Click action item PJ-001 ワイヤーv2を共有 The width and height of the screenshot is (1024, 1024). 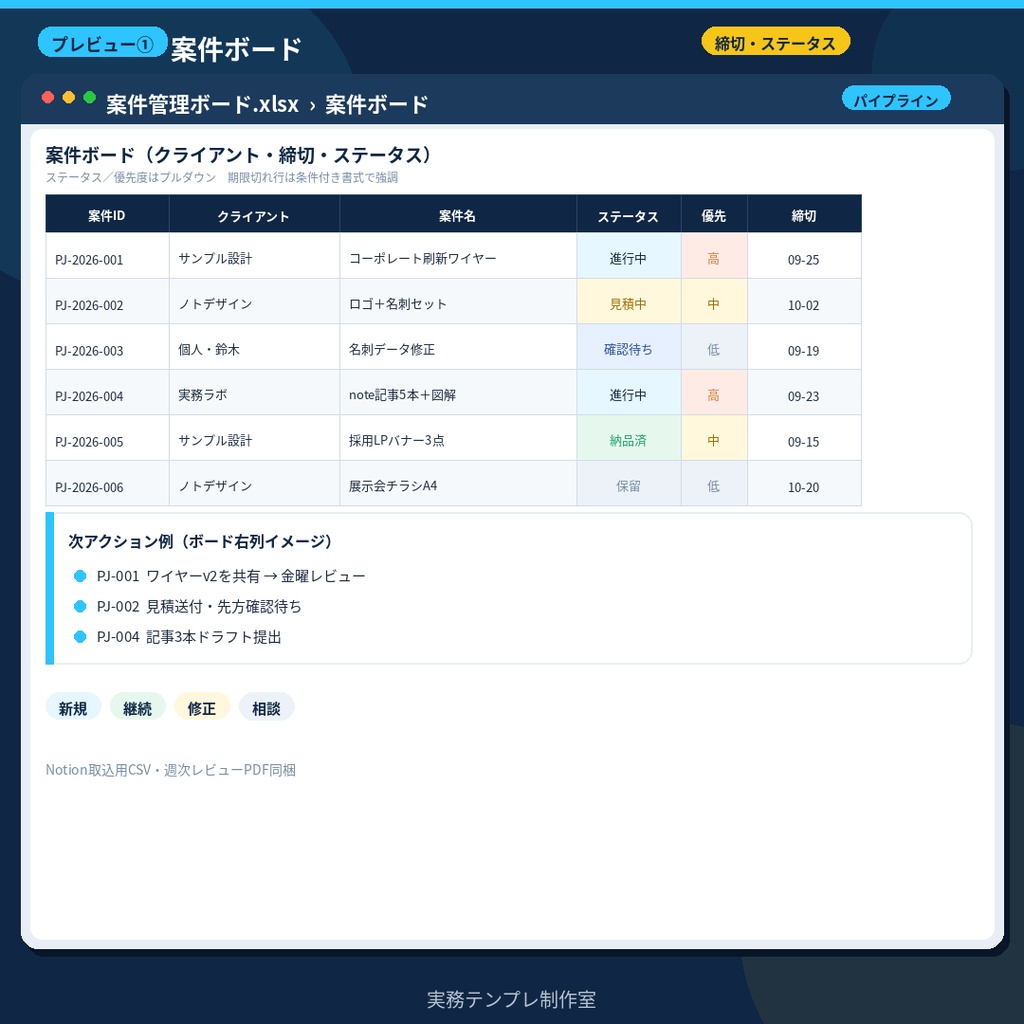(x=219, y=576)
